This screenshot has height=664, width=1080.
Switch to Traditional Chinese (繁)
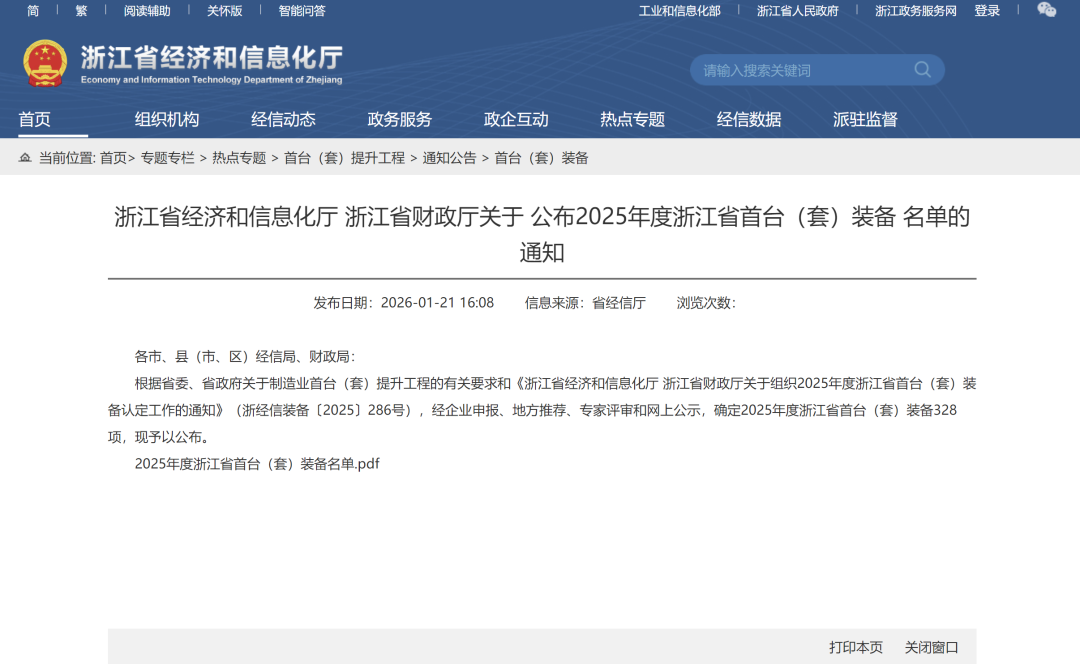click(x=81, y=11)
